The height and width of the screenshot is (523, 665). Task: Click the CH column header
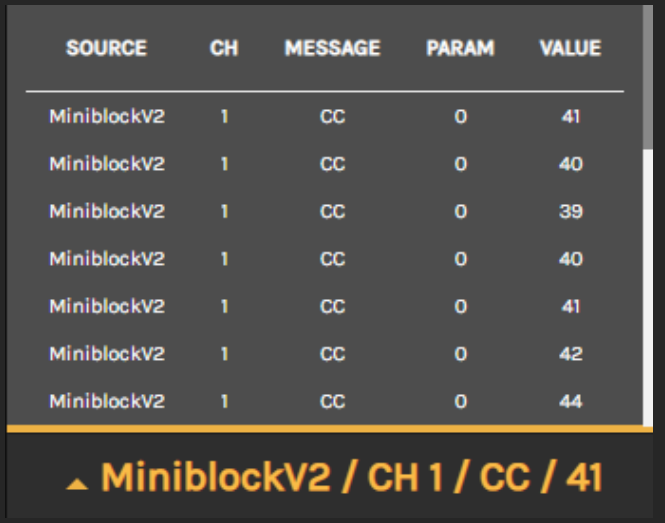pyautogui.click(x=224, y=48)
